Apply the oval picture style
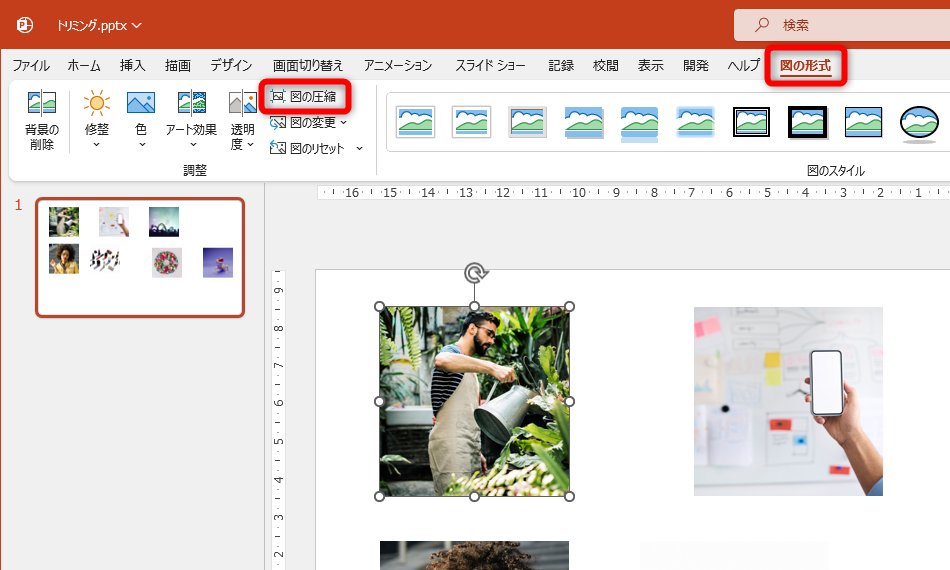Screen dimensions: 950x570 click(919, 123)
